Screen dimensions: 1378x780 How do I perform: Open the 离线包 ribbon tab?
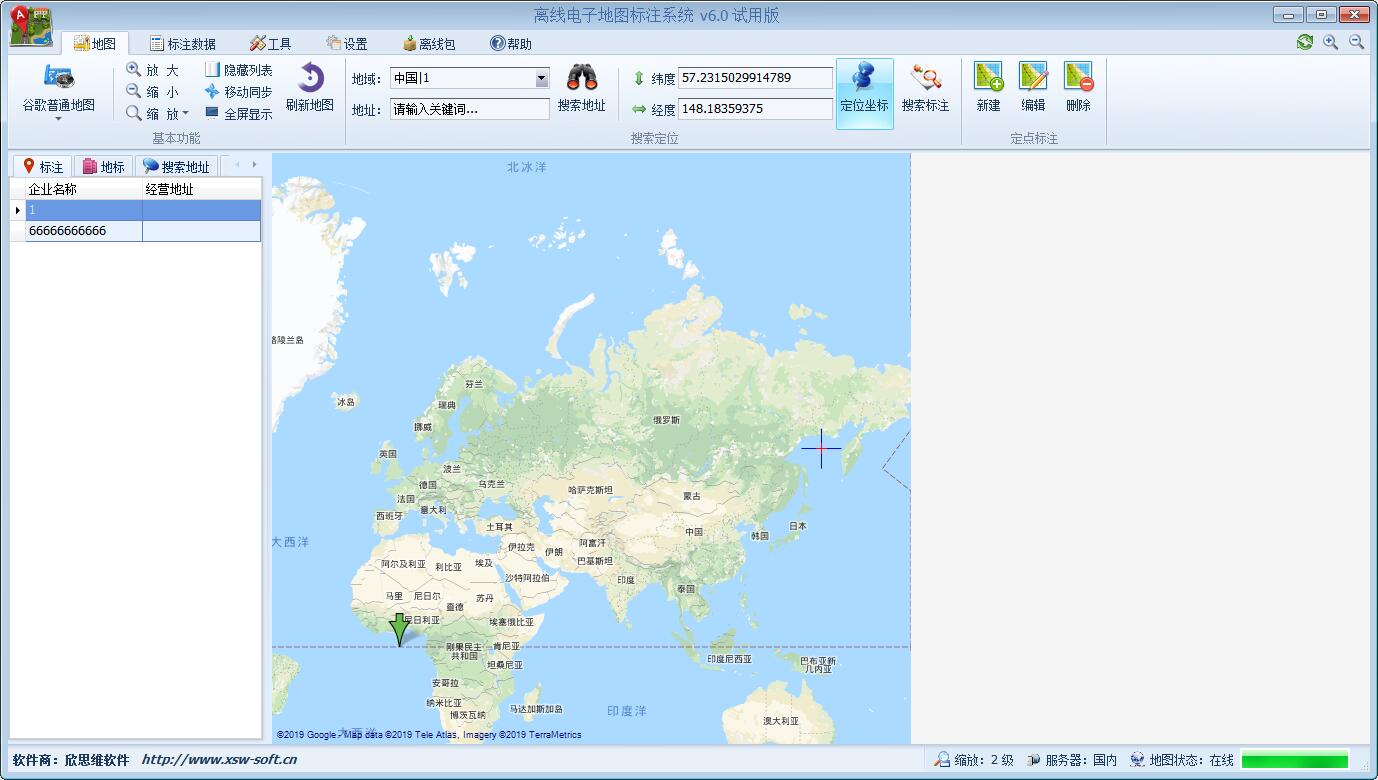click(429, 44)
